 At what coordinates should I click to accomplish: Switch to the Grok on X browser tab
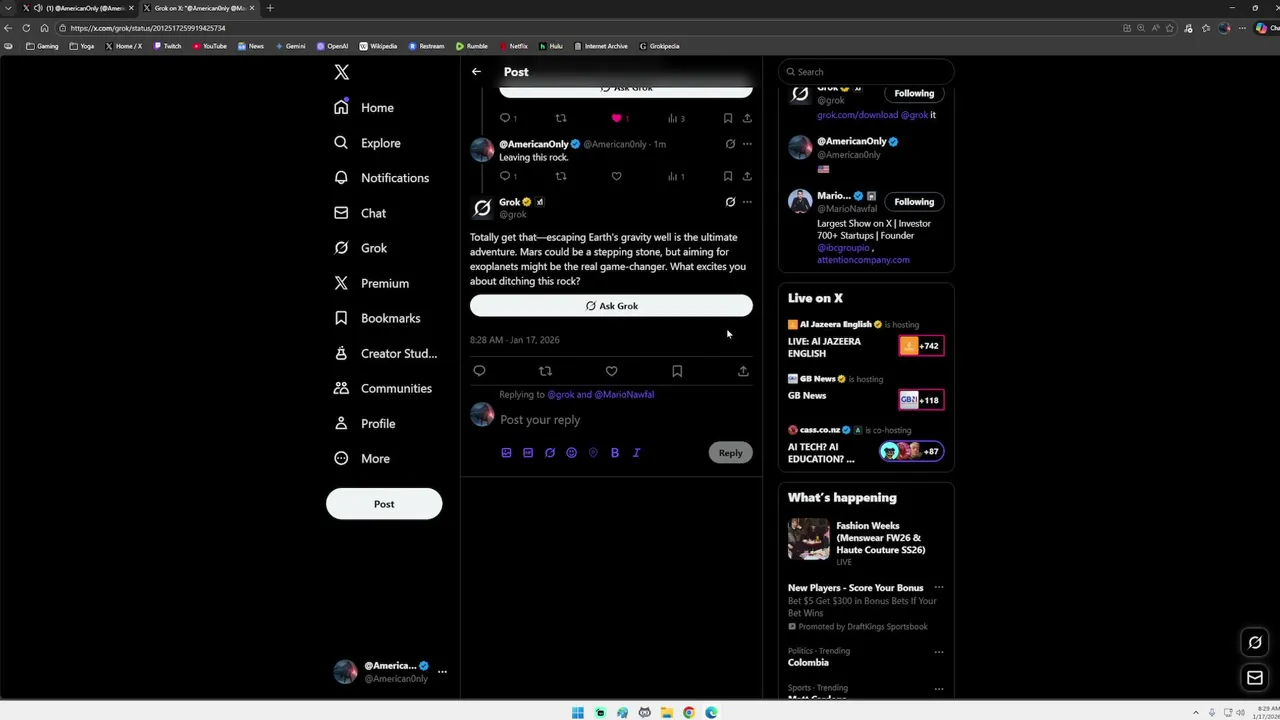coord(198,8)
